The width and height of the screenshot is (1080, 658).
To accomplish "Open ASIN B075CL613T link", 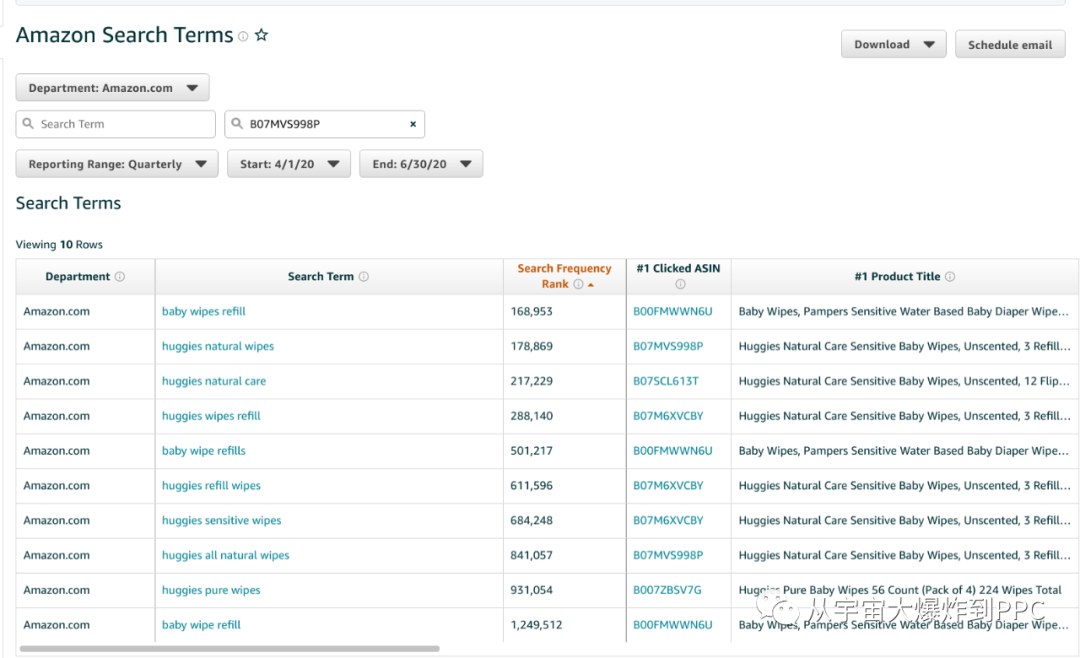I will click(666, 381).
